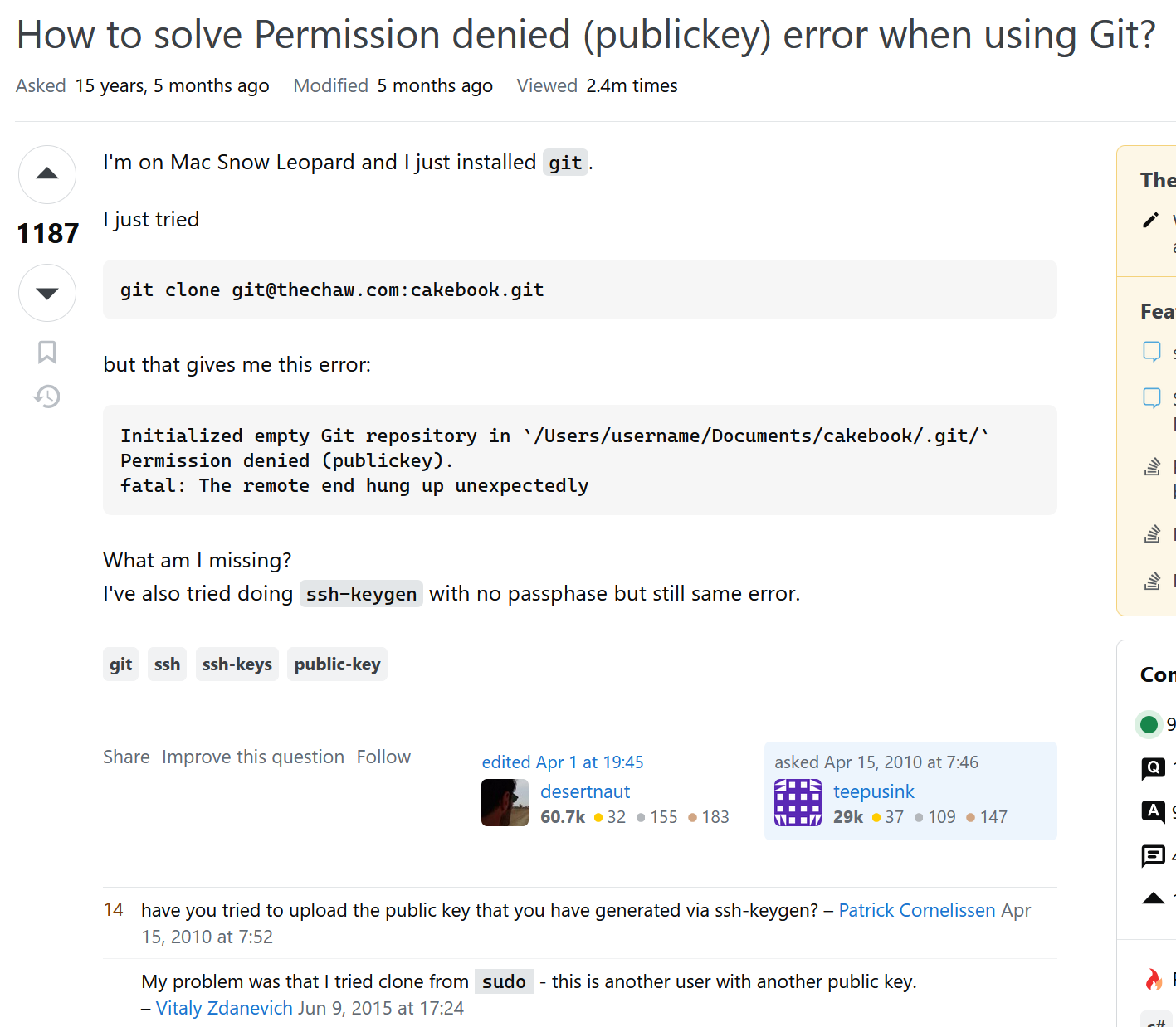Upvote the question with the up arrow

47,174
